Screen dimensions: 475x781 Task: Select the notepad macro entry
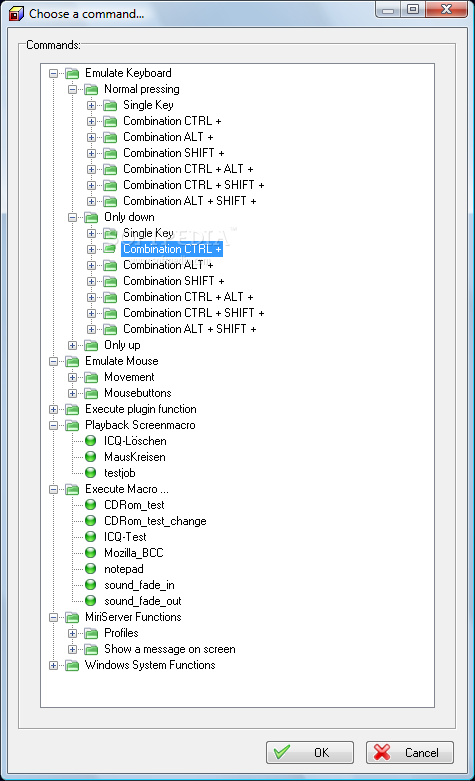coord(123,569)
